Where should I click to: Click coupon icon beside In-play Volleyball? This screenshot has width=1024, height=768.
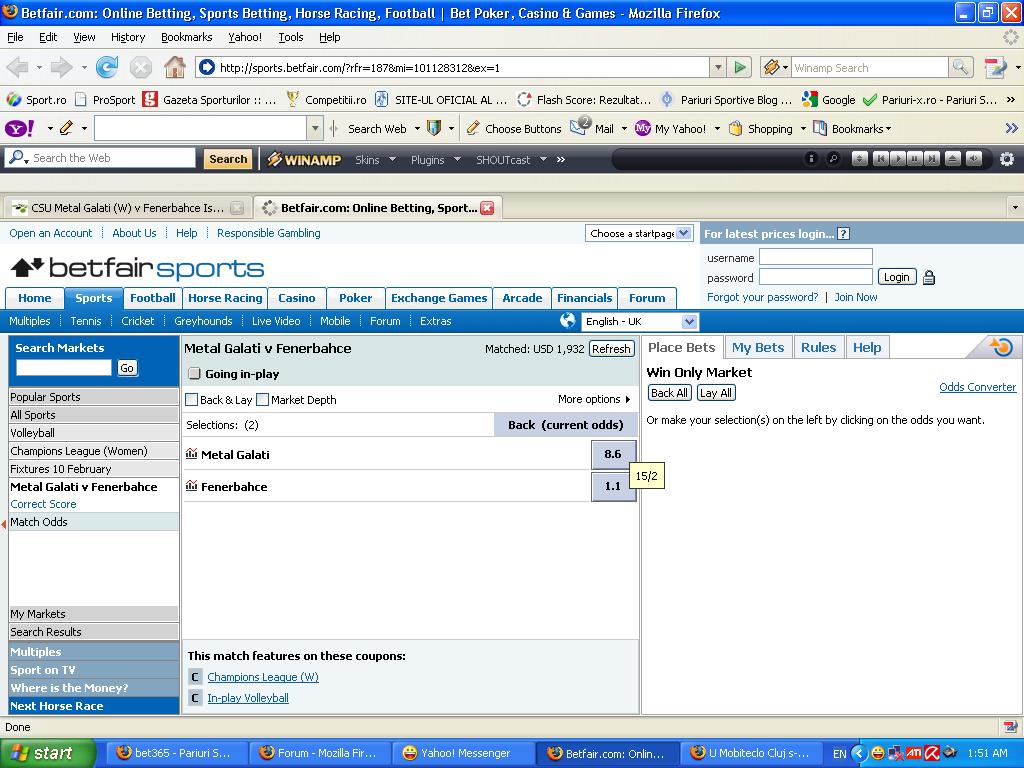coord(195,697)
